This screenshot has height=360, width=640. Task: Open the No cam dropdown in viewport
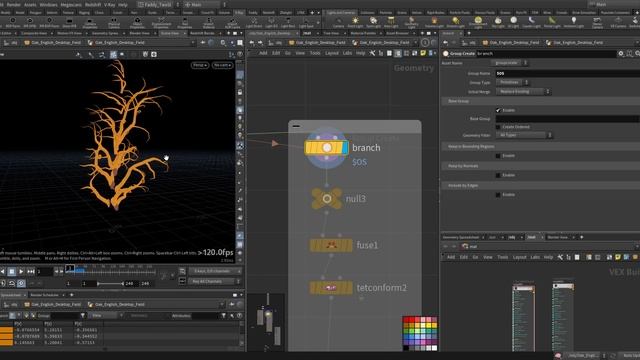point(222,65)
